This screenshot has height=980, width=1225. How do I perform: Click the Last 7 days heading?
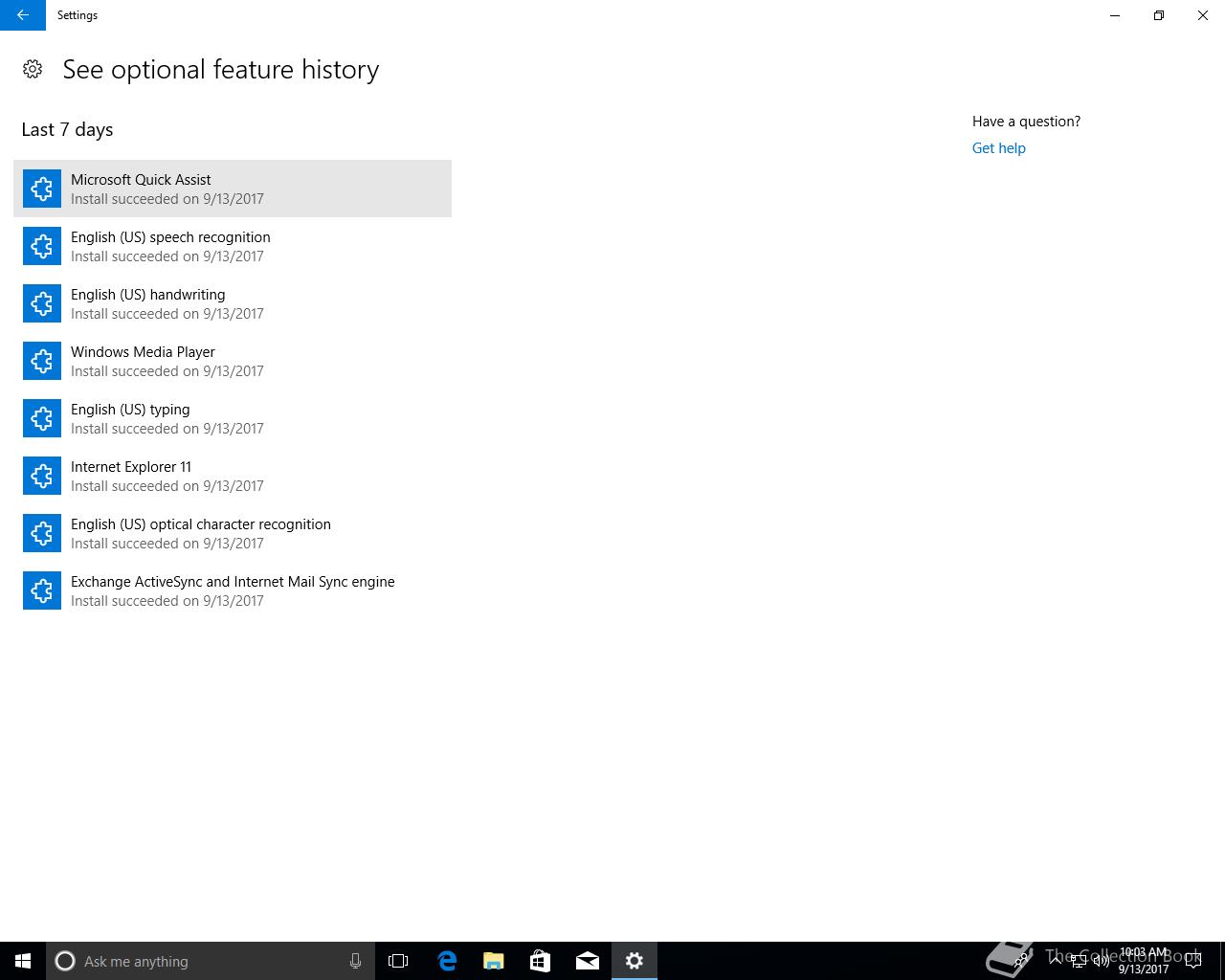(x=67, y=129)
